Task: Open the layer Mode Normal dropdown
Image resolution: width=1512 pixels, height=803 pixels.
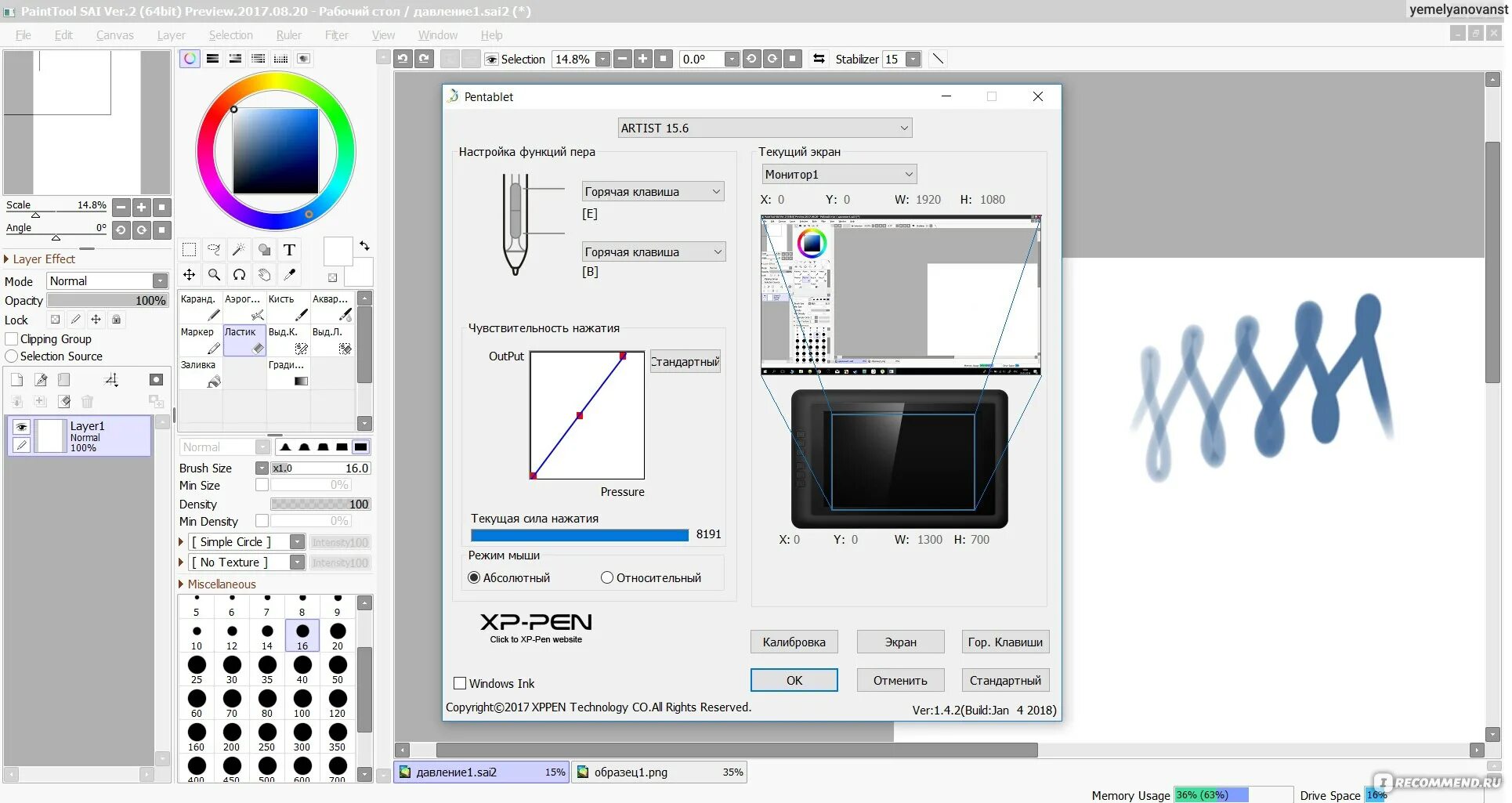Action: pos(107,280)
